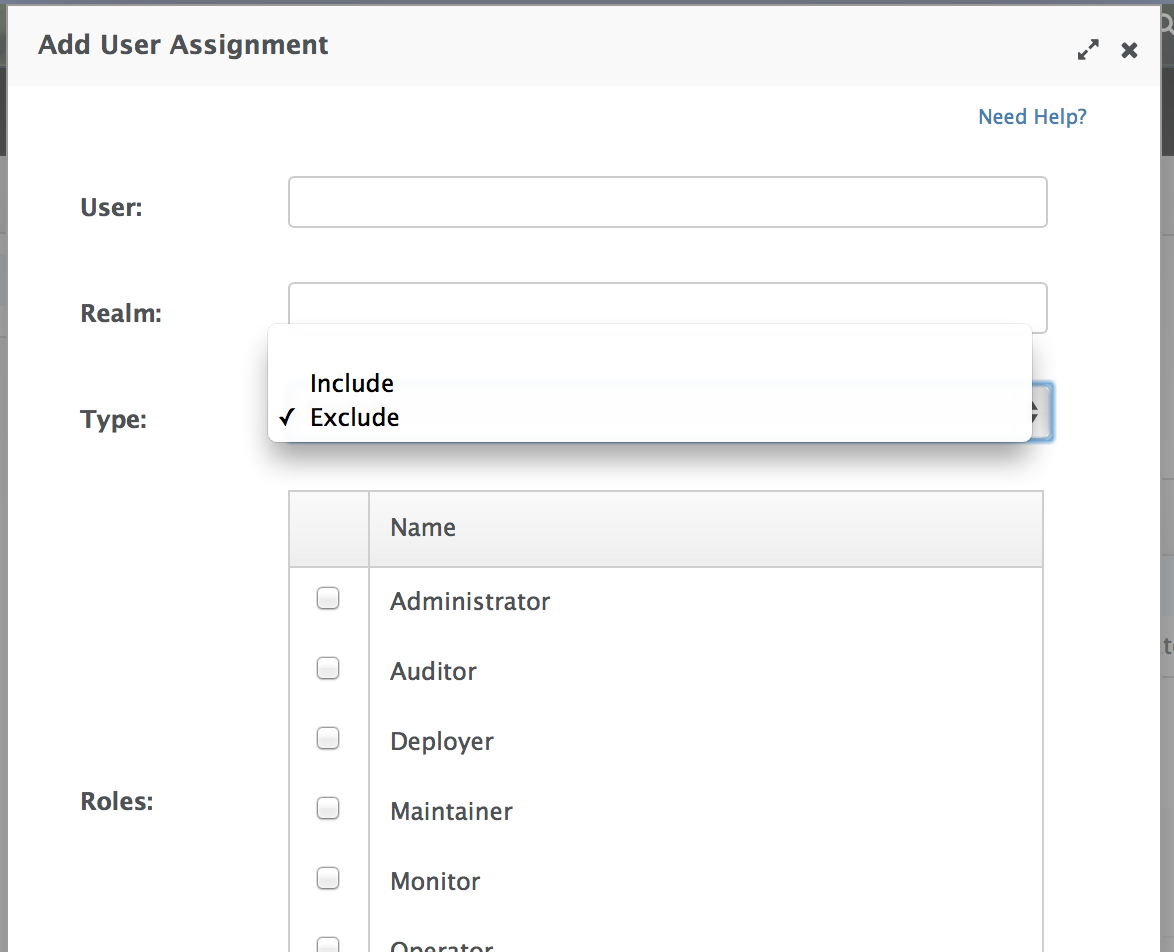
Task: Click the Auditor role name text
Action: pyautogui.click(x=433, y=671)
